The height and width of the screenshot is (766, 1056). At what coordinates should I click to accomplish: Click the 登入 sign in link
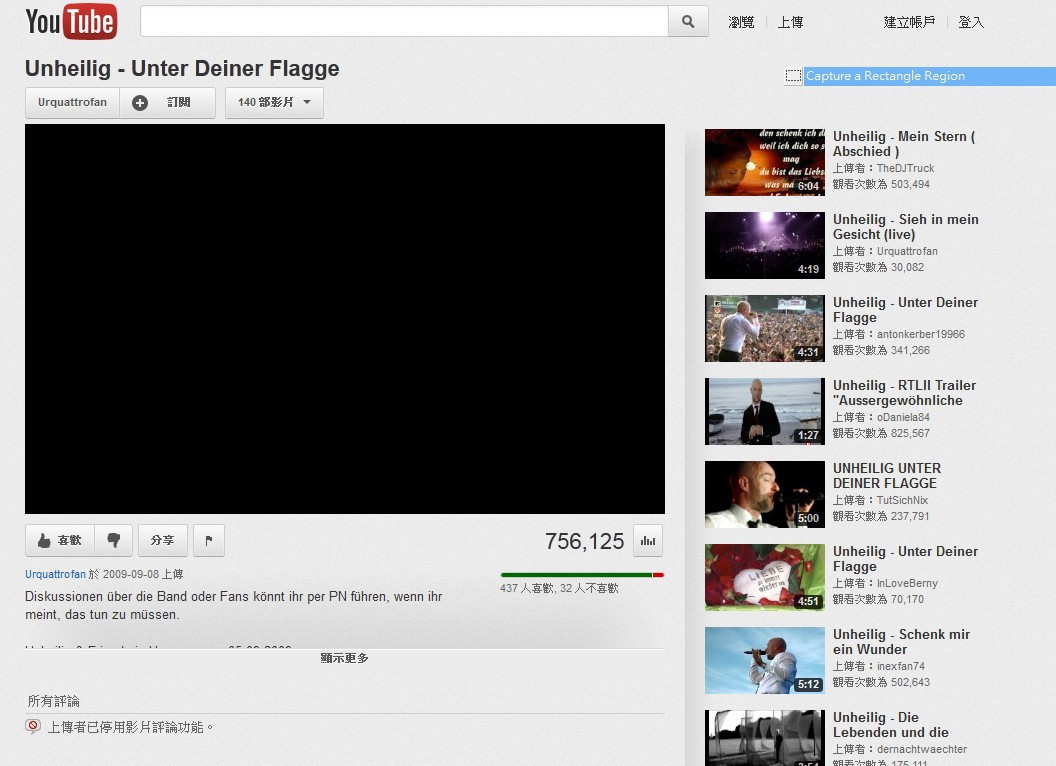[970, 22]
